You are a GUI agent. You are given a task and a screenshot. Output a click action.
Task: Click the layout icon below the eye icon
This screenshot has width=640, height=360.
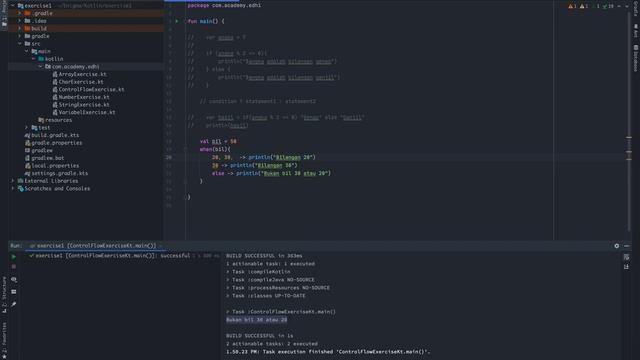tap(13, 292)
